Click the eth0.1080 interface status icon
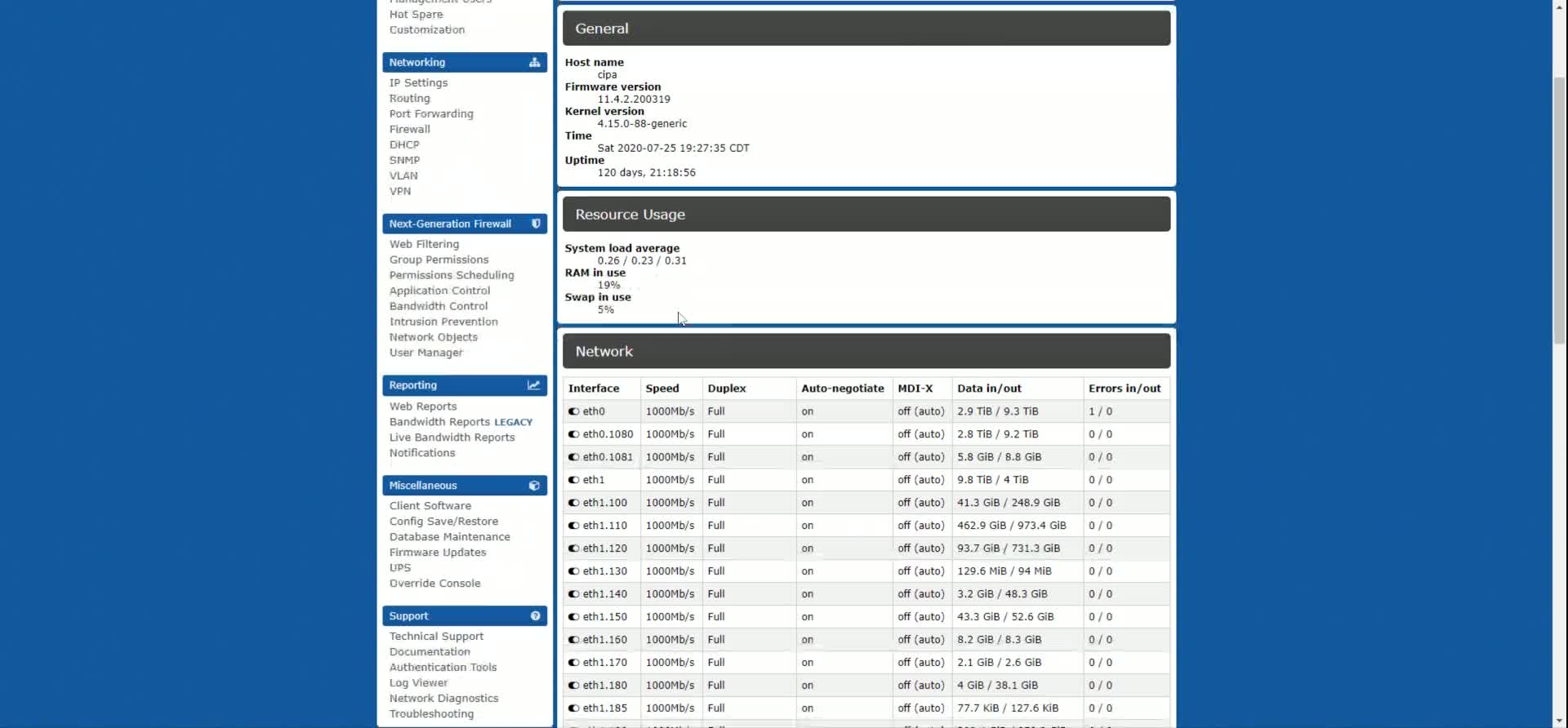The height and width of the screenshot is (728, 1568). pyautogui.click(x=573, y=434)
